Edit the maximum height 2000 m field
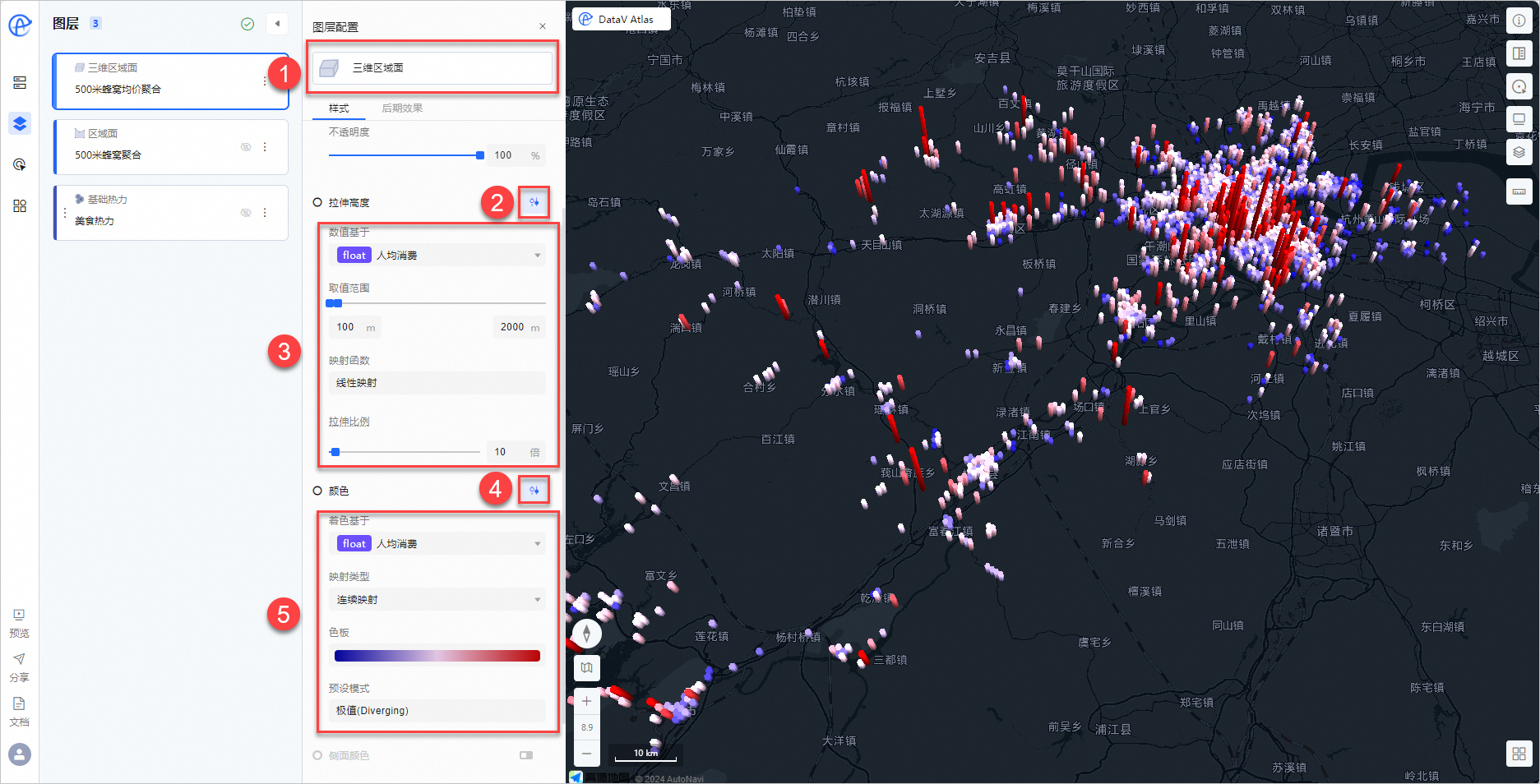The width and height of the screenshot is (1540, 784). tap(520, 327)
